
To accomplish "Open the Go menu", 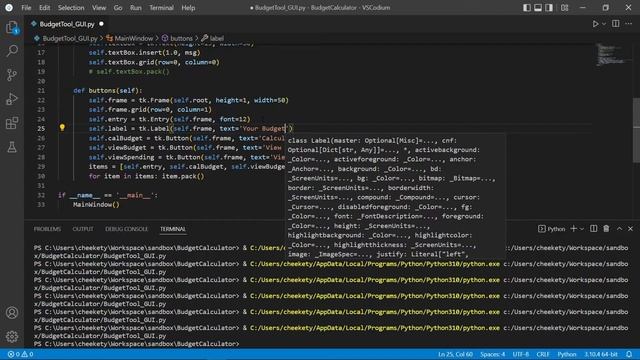I will [x=118, y=8].
